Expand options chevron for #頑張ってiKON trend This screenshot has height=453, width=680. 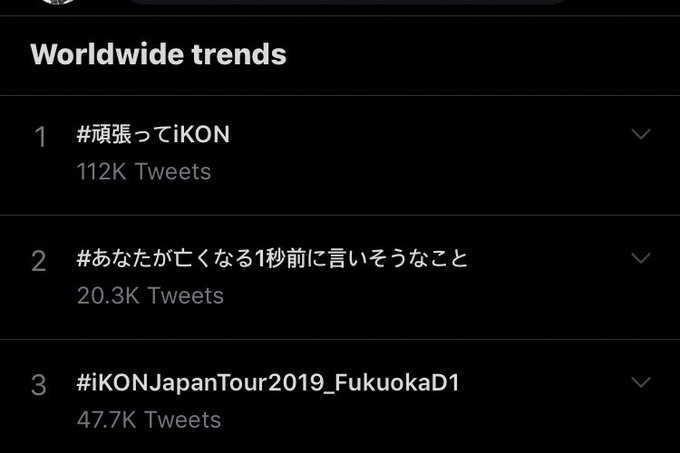(x=641, y=134)
